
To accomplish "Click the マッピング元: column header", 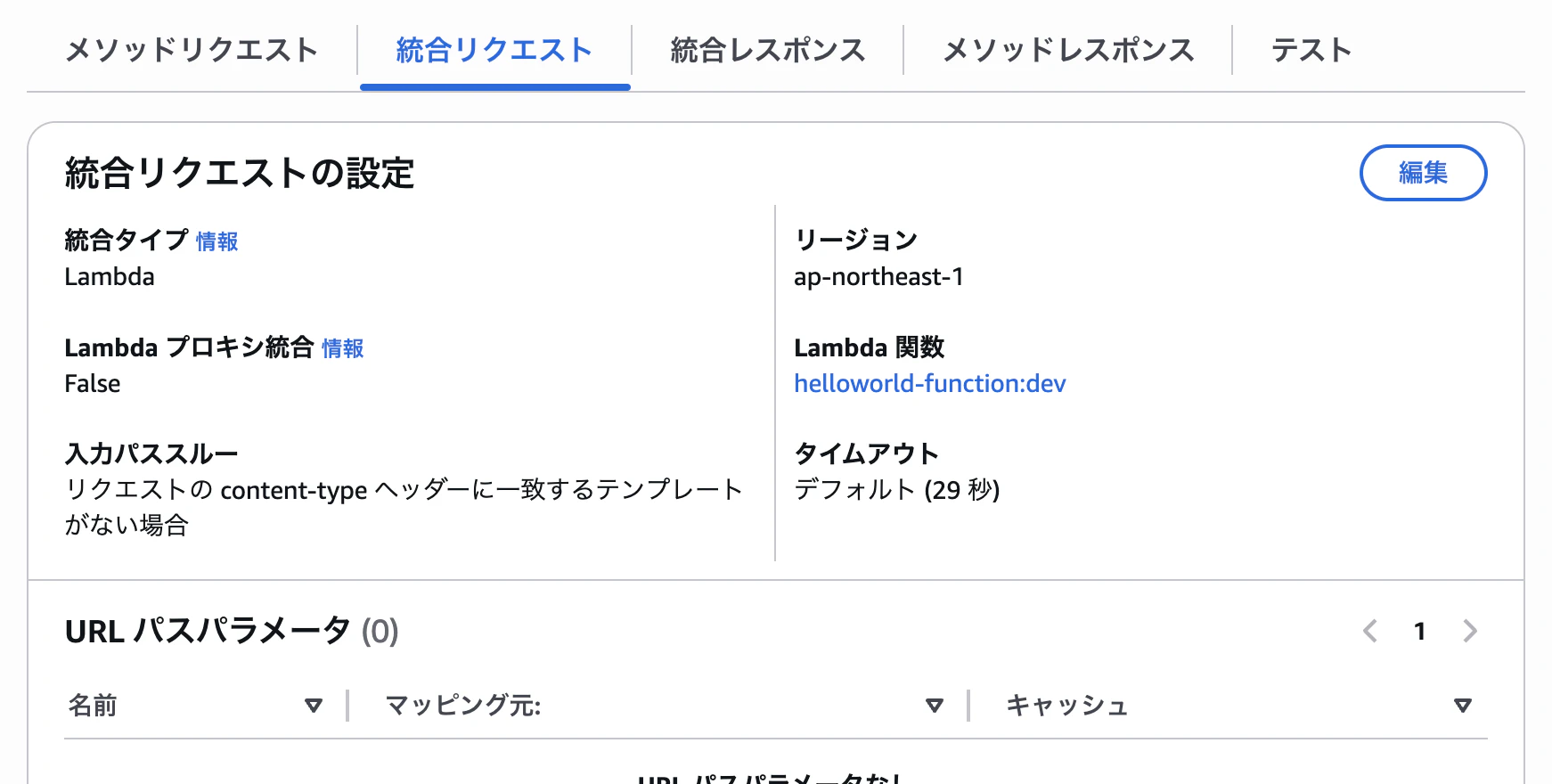I will tap(463, 706).
